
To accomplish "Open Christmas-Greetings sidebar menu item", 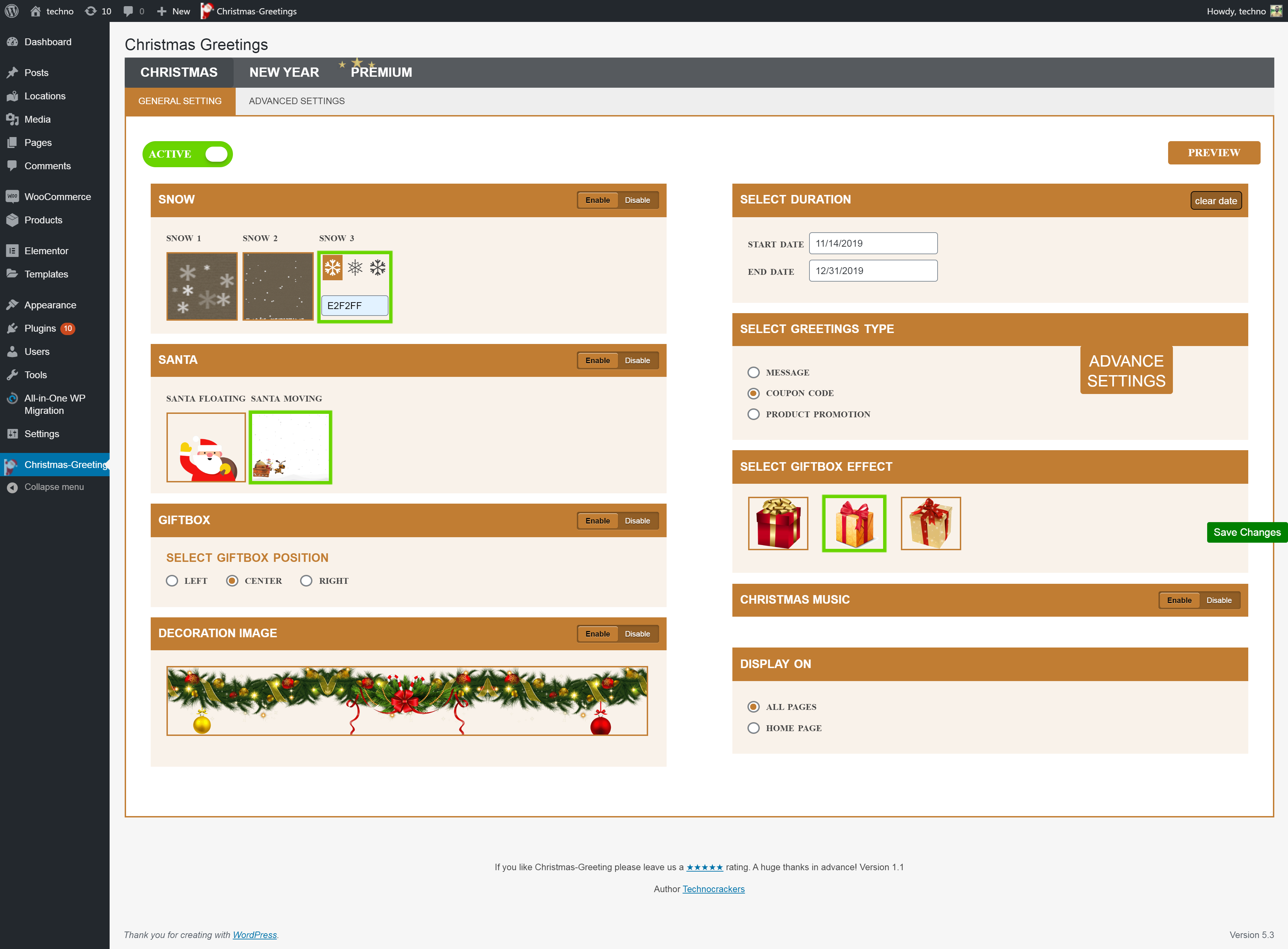I will pyautogui.click(x=54, y=464).
